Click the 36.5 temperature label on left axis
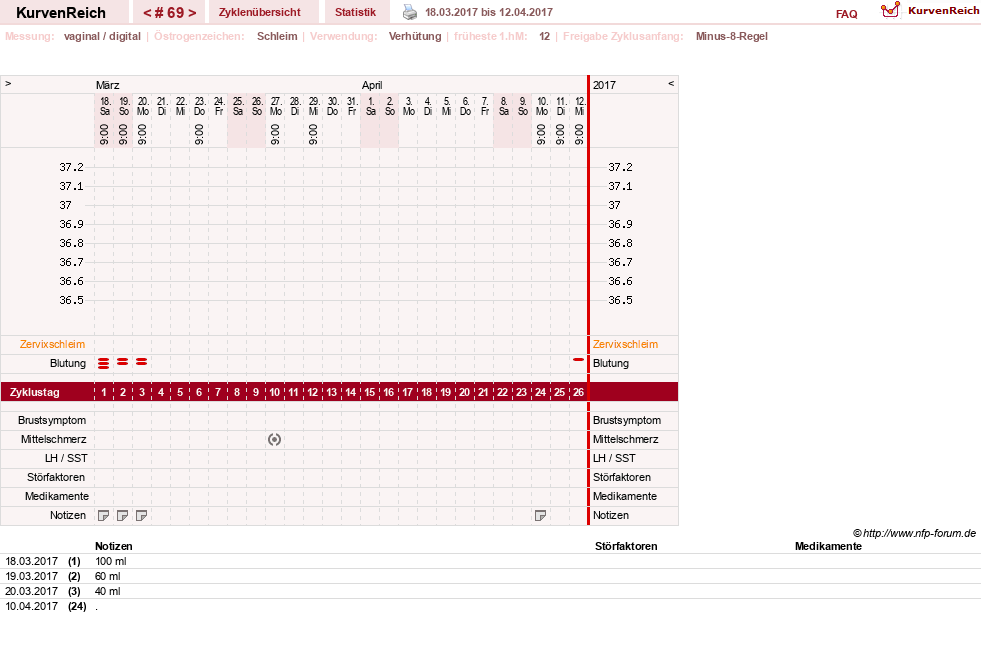This screenshot has height=645, width=981. click(71, 300)
